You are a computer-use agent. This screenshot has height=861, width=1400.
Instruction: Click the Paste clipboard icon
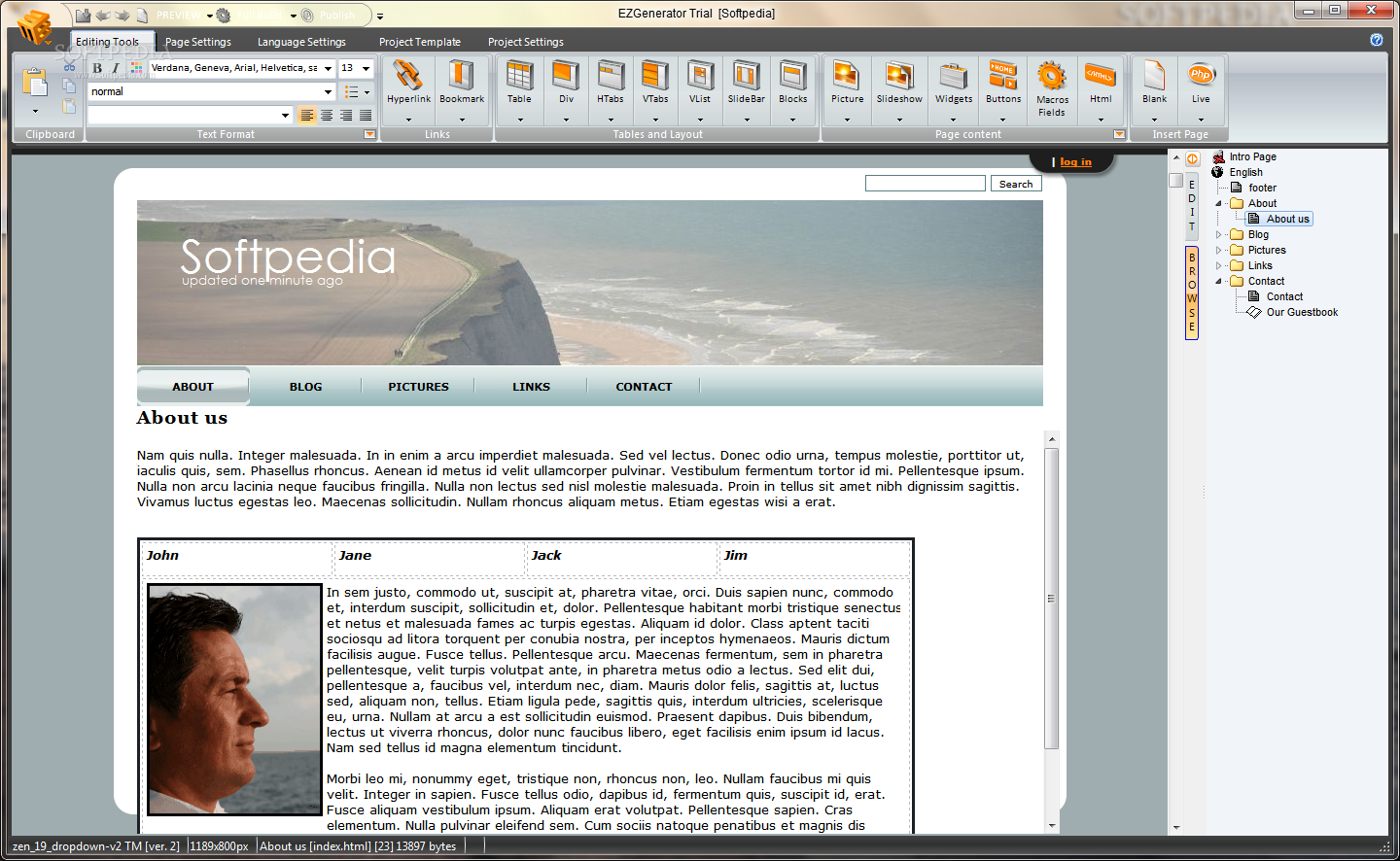[x=35, y=84]
